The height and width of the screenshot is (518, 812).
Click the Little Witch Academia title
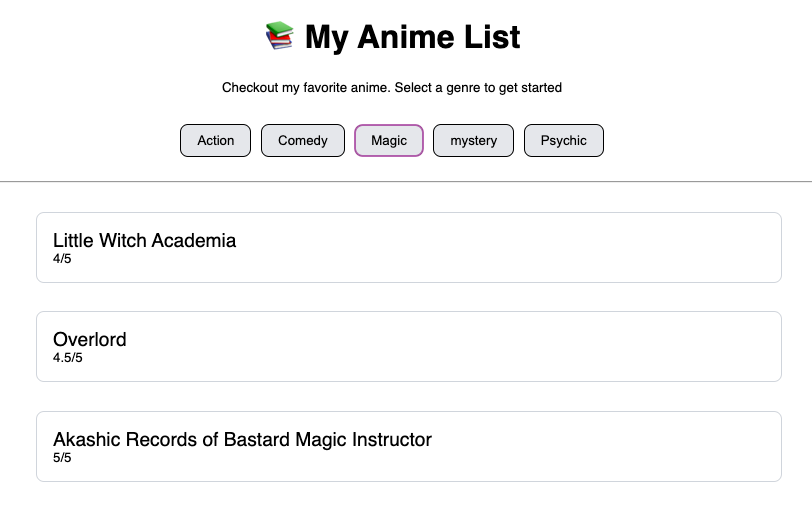coord(144,240)
